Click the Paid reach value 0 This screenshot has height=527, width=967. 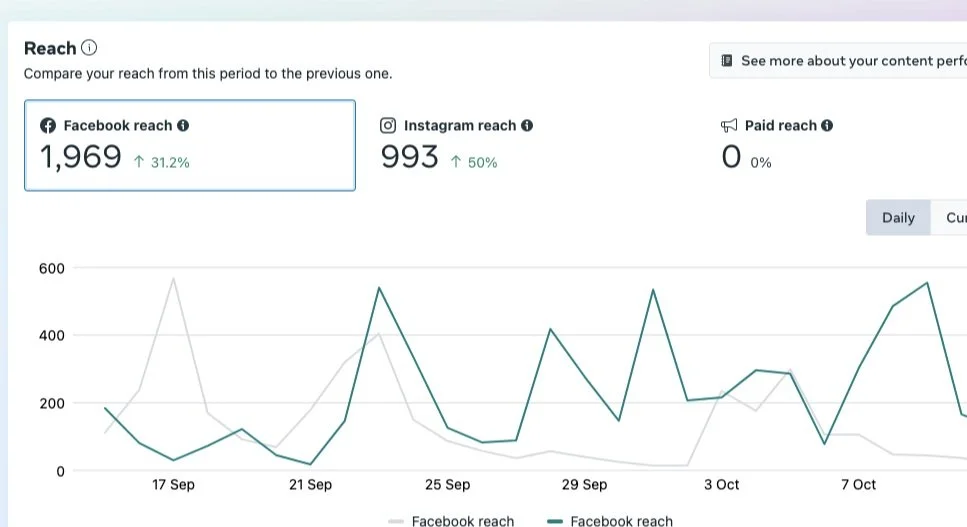[x=731, y=157]
